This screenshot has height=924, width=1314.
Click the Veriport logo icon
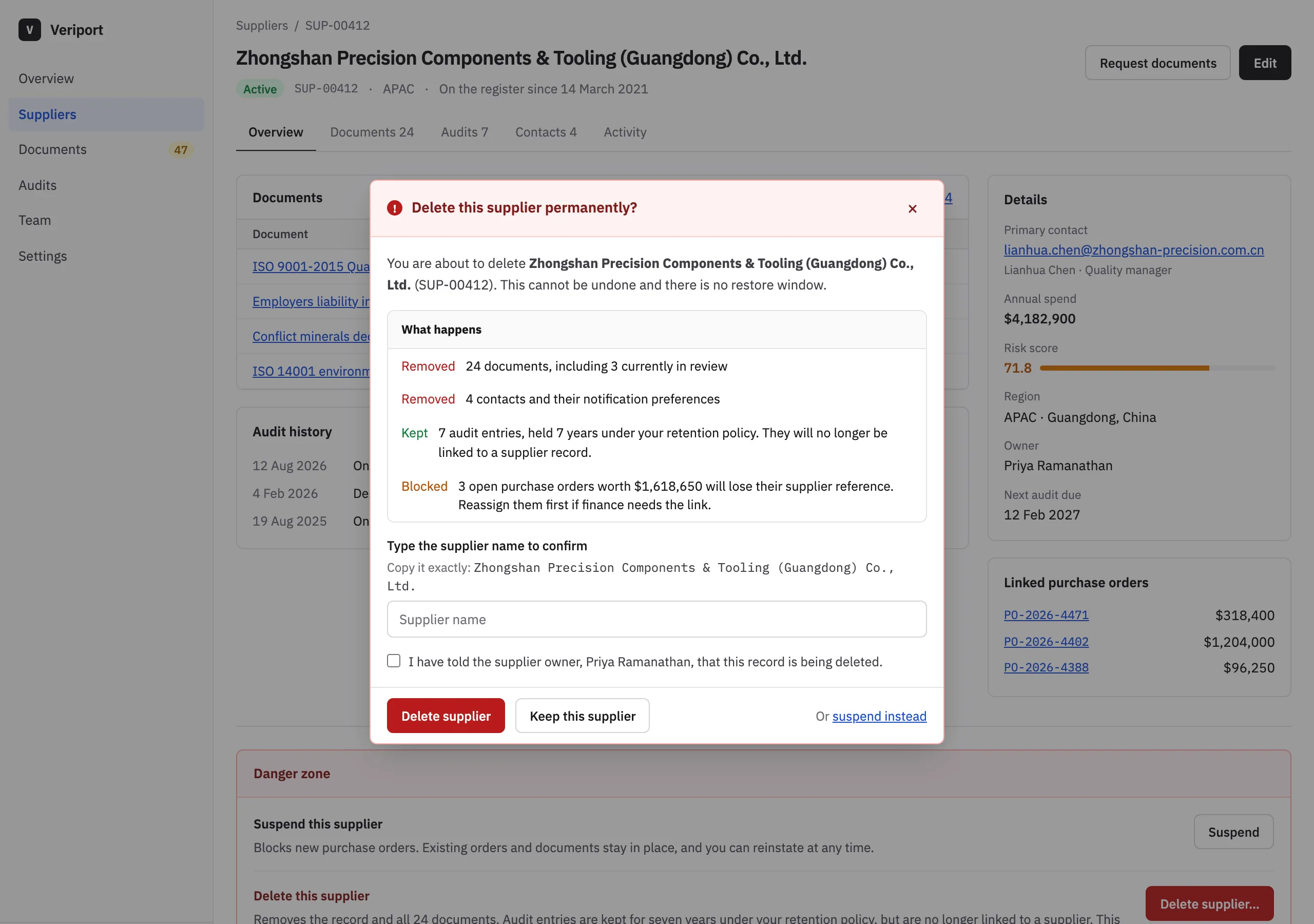coord(30,30)
